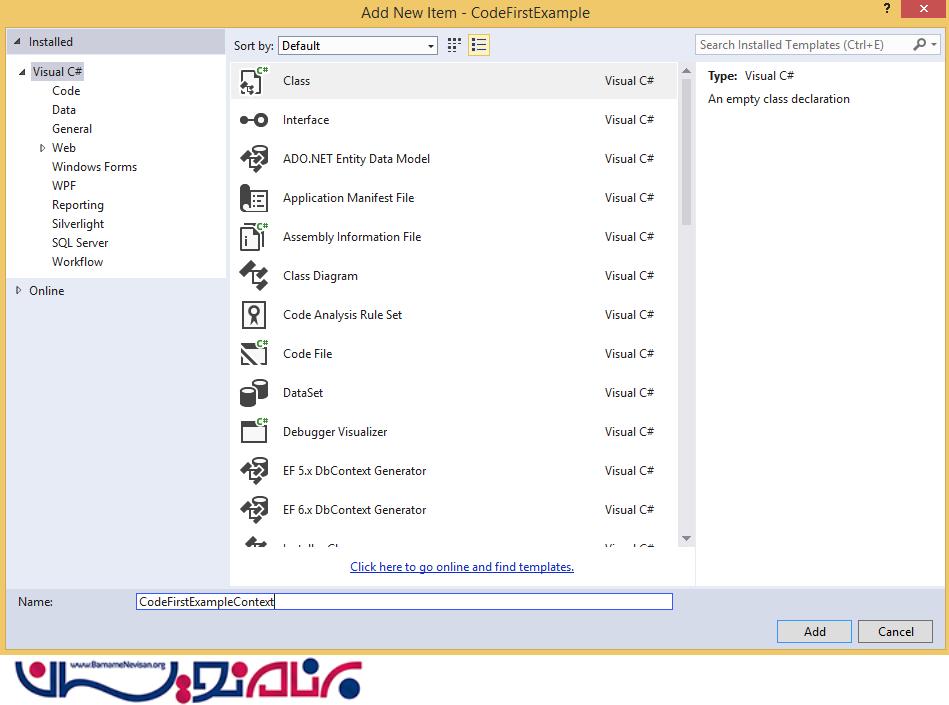
Task: Select the Interface template icon
Action: pyautogui.click(x=254, y=120)
